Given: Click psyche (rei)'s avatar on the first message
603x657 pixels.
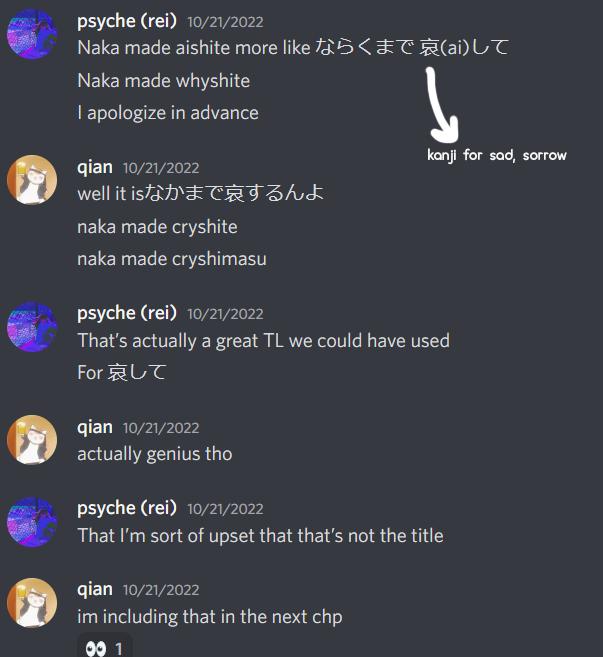Looking at the screenshot, I should pyautogui.click(x=32, y=34).
